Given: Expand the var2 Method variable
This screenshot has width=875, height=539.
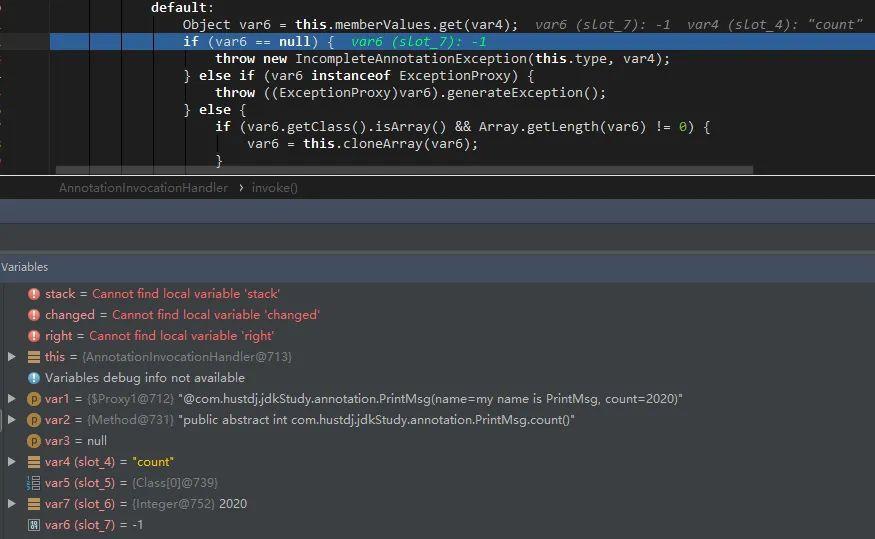Looking at the screenshot, I should click(11, 420).
